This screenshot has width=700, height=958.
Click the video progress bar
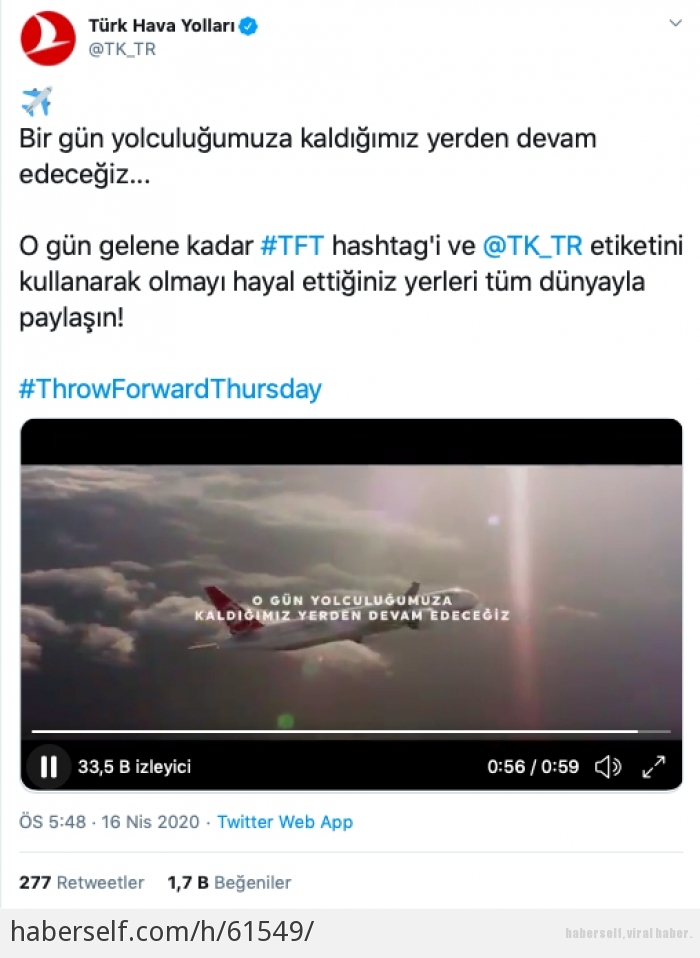pos(351,731)
